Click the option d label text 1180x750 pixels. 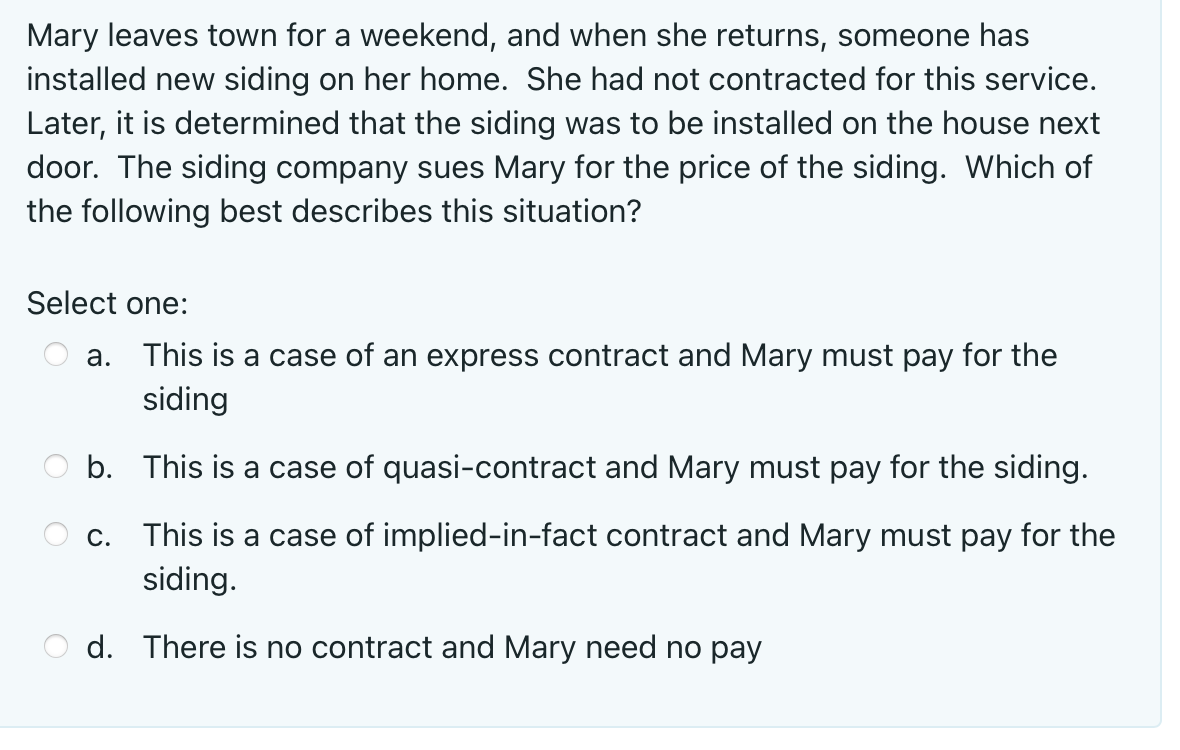(x=450, y=647)
